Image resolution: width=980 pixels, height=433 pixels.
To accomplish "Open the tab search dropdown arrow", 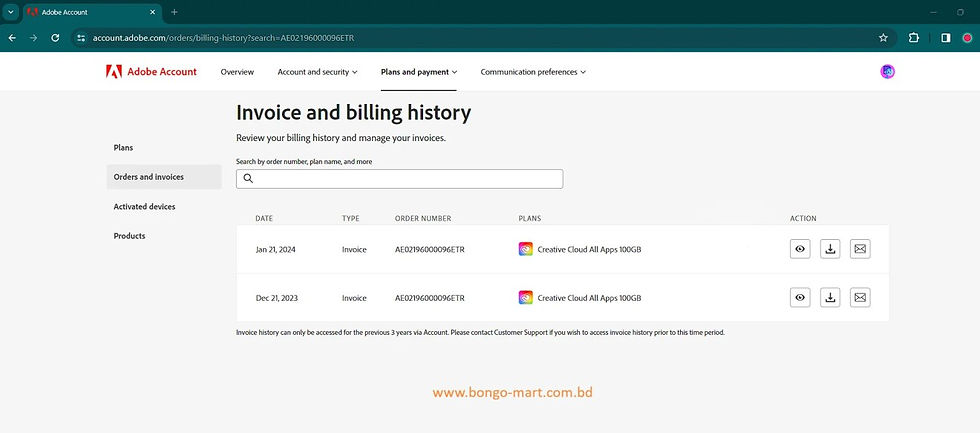I will pyautogui.click(x=11, y=12).
